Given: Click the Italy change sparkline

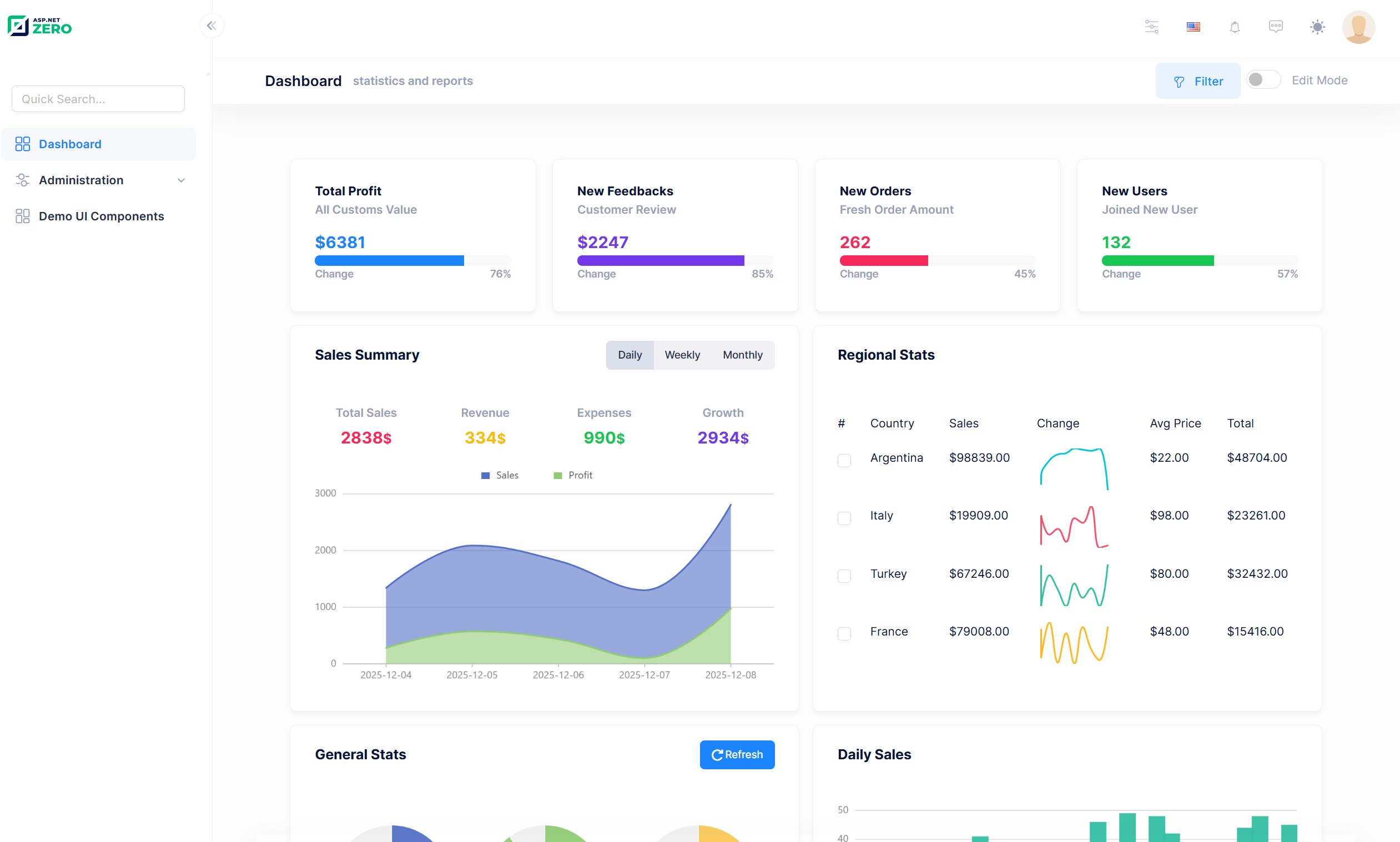Looking at the screenshot, I should pos(1074,527).
